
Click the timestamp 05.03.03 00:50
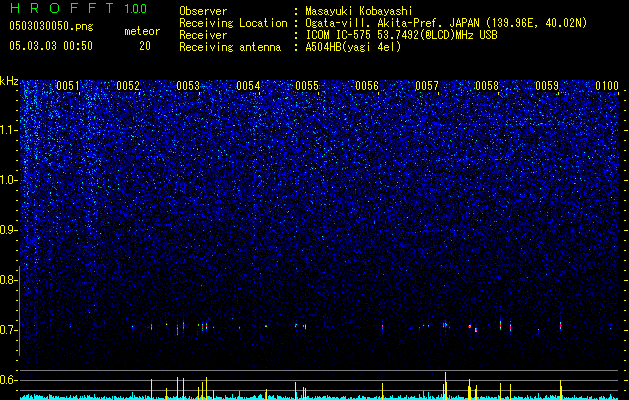coord(51,46)
